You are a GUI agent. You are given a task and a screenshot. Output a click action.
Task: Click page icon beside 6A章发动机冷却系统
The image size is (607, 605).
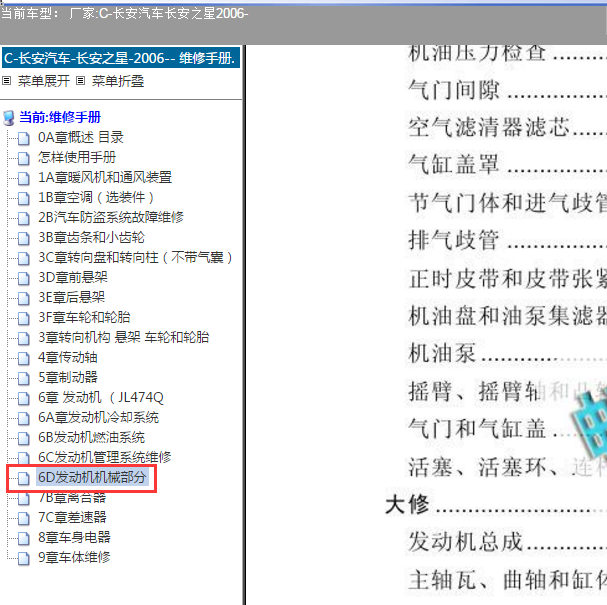(x=24, y=418)
